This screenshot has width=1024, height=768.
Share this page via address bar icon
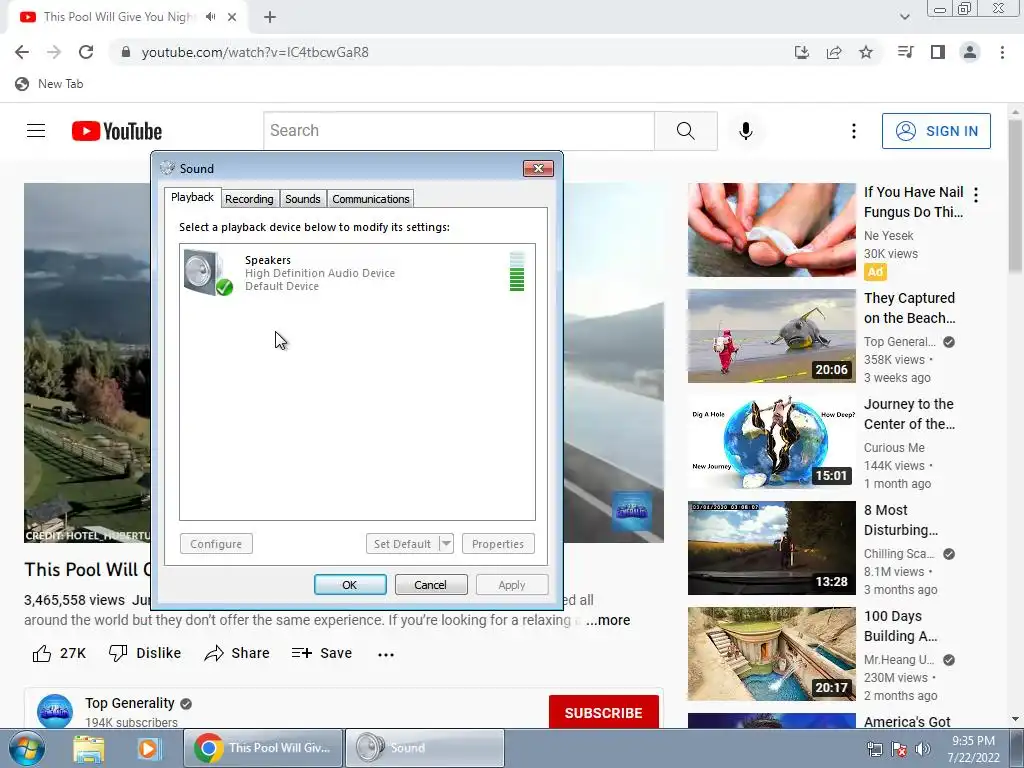pyautogui.click(x=834, y=52)
